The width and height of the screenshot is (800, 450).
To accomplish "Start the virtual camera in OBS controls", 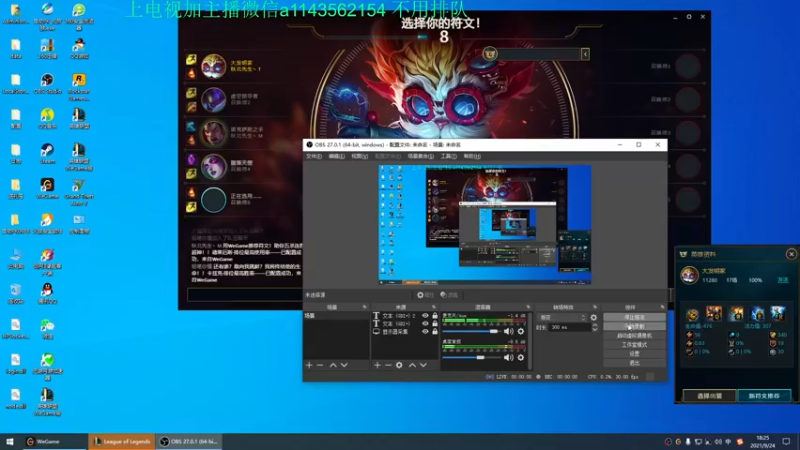I will (634, 336).
